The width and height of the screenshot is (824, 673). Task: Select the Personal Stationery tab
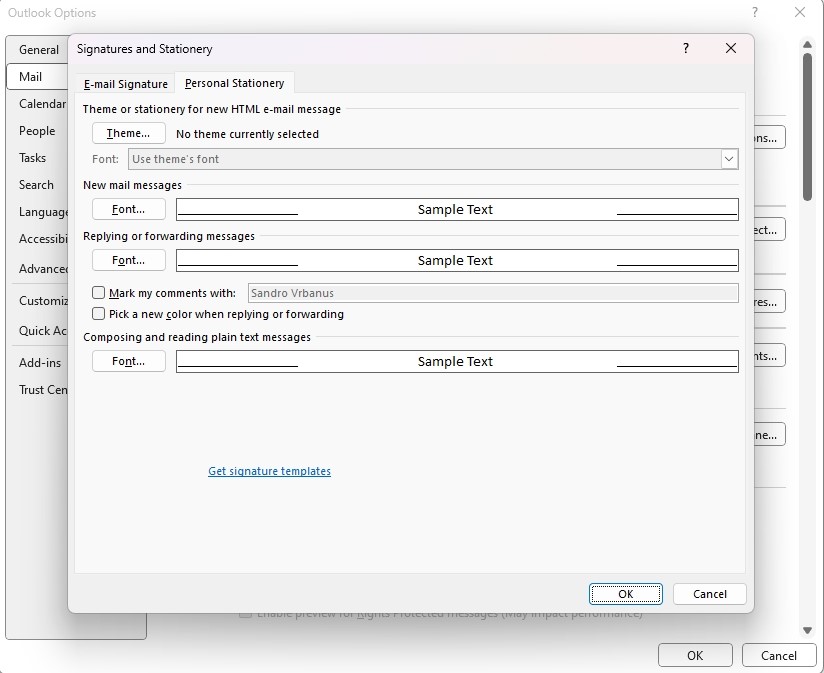234,83
